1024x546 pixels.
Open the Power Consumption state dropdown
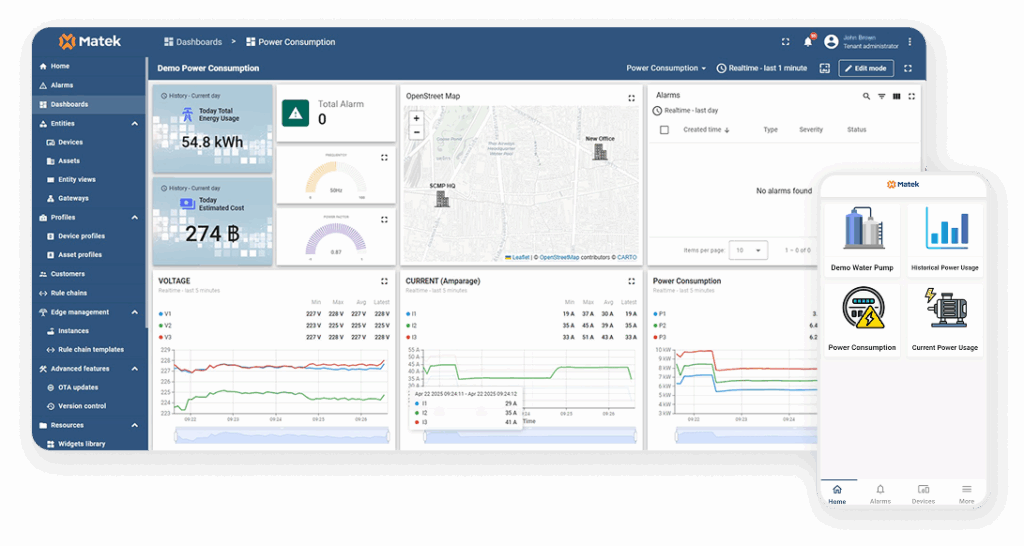coord(666,68)
